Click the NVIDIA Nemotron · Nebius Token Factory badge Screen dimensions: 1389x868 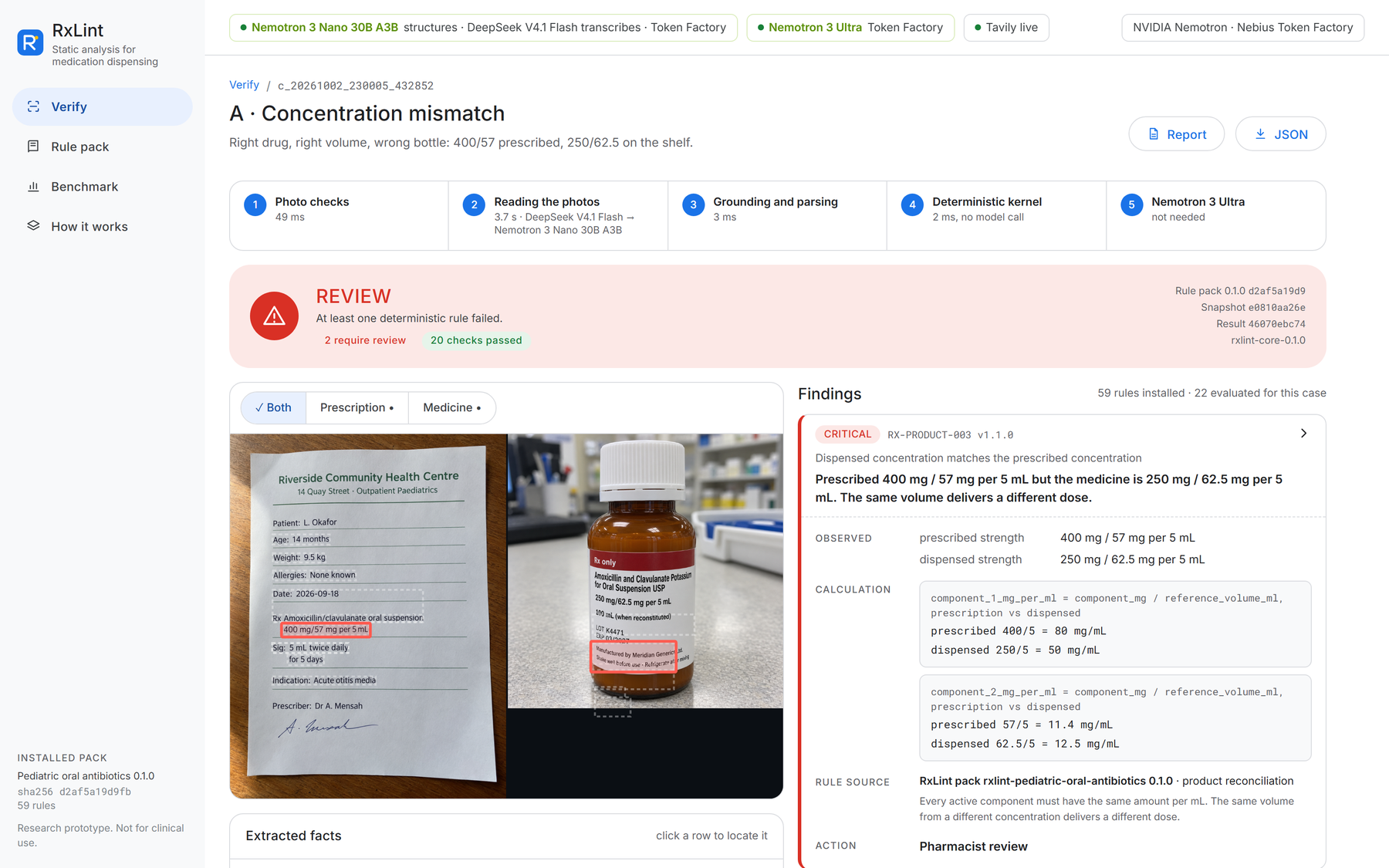(x=1242, y=28)
